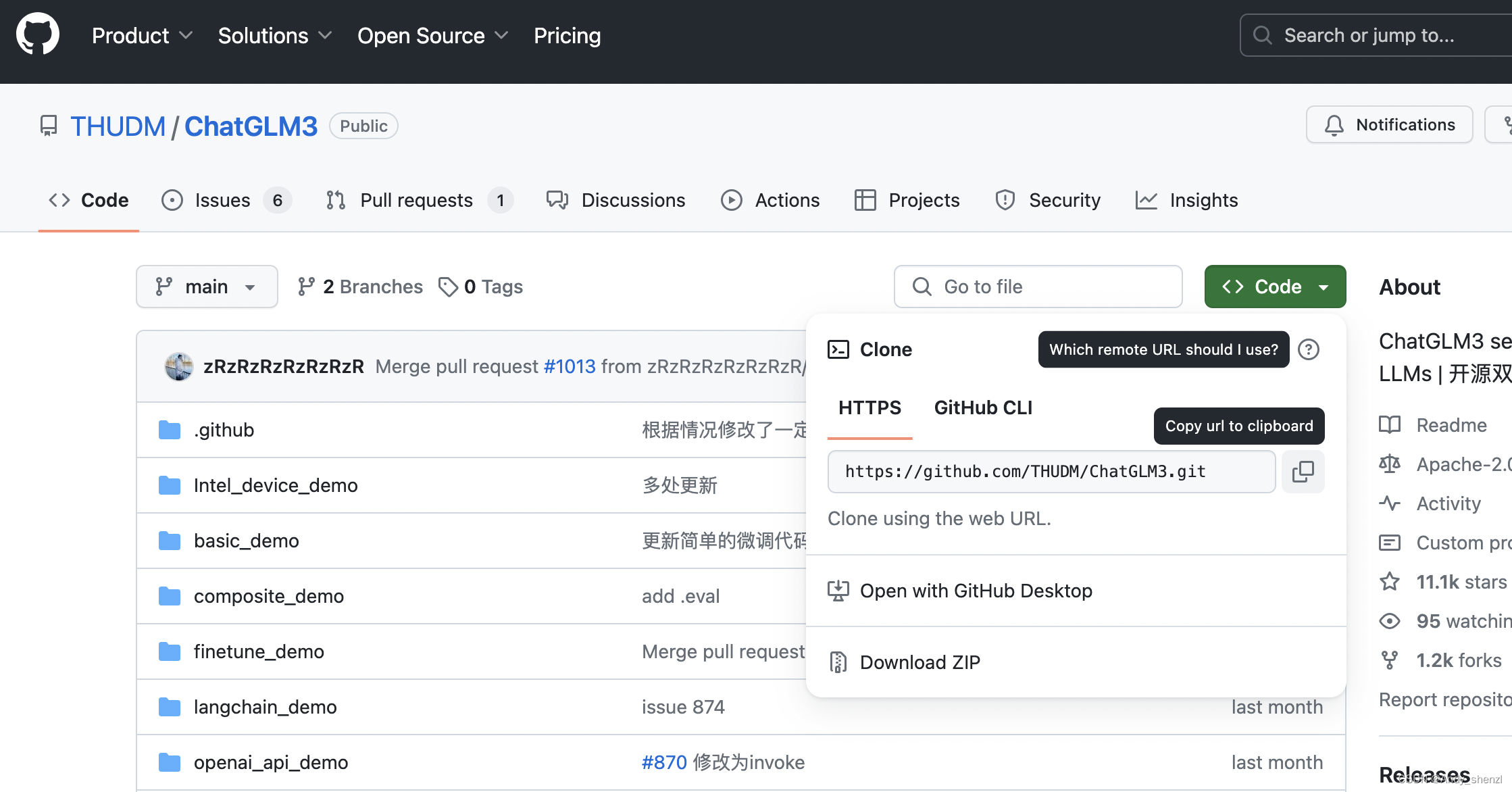Switch to the Issues tab
The height and width of the screenshot is (792, 1512).
coord(226,200)
